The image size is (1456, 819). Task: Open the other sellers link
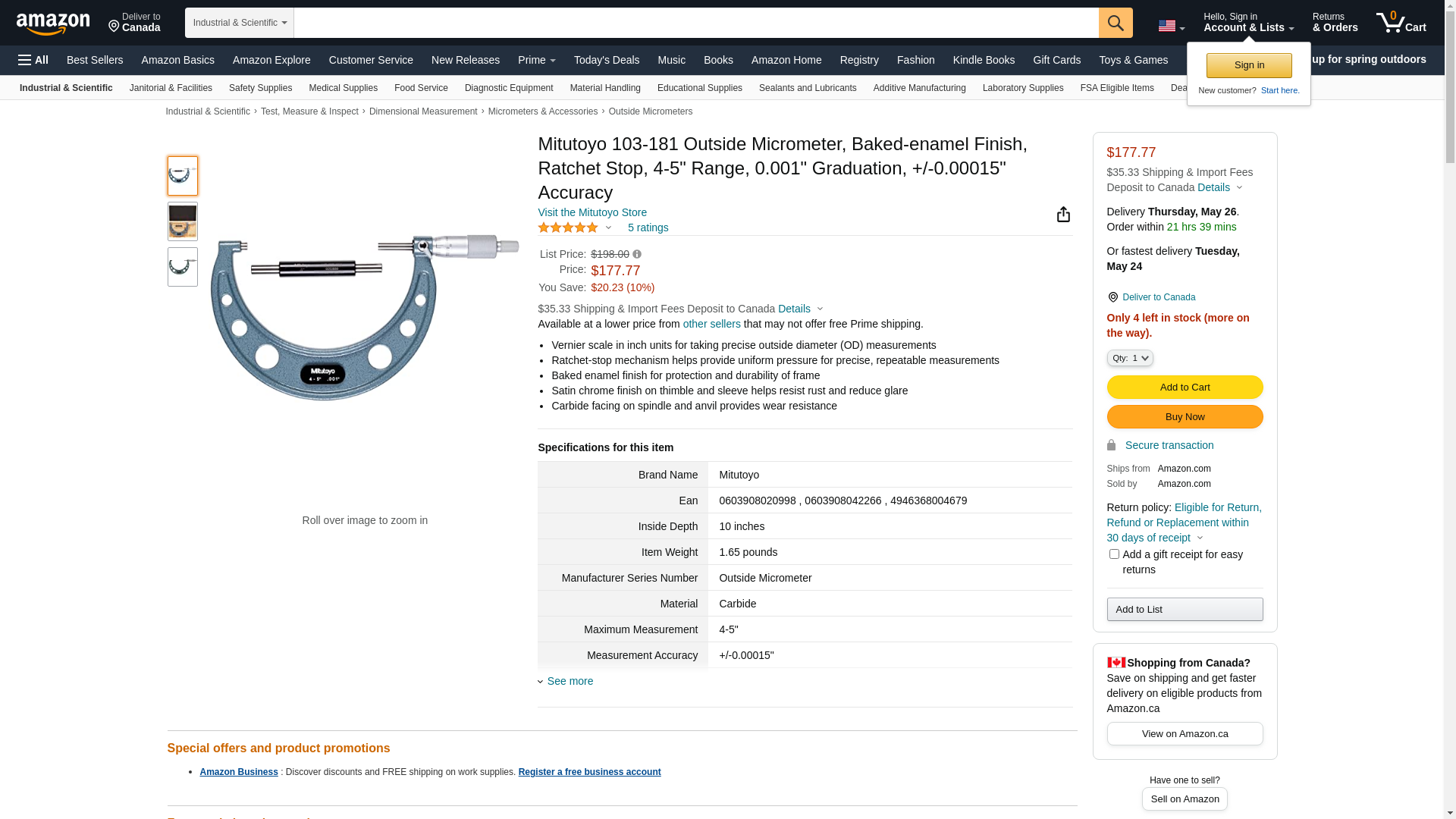(711, 324)
